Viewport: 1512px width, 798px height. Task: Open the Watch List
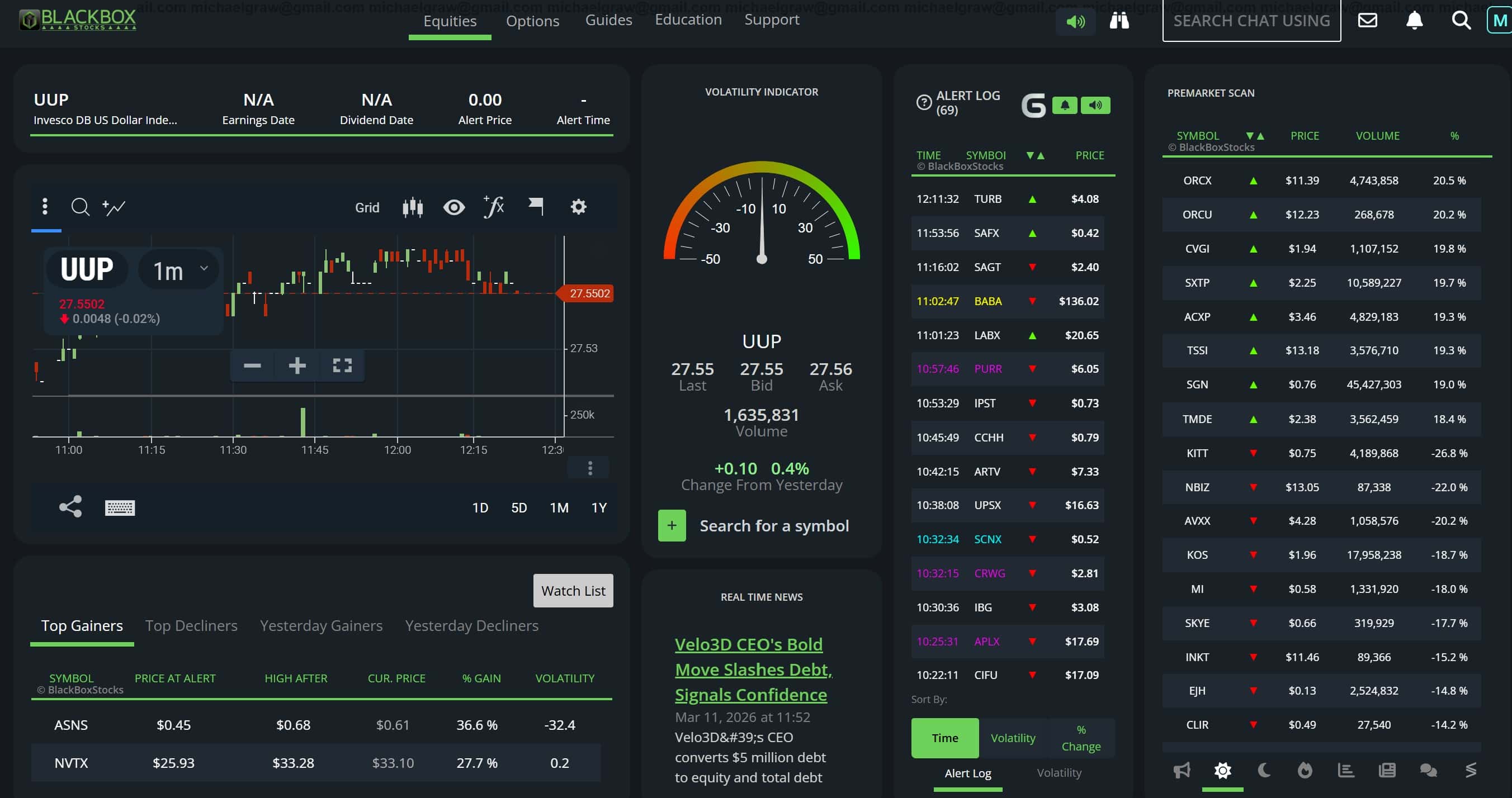point(573,590)
